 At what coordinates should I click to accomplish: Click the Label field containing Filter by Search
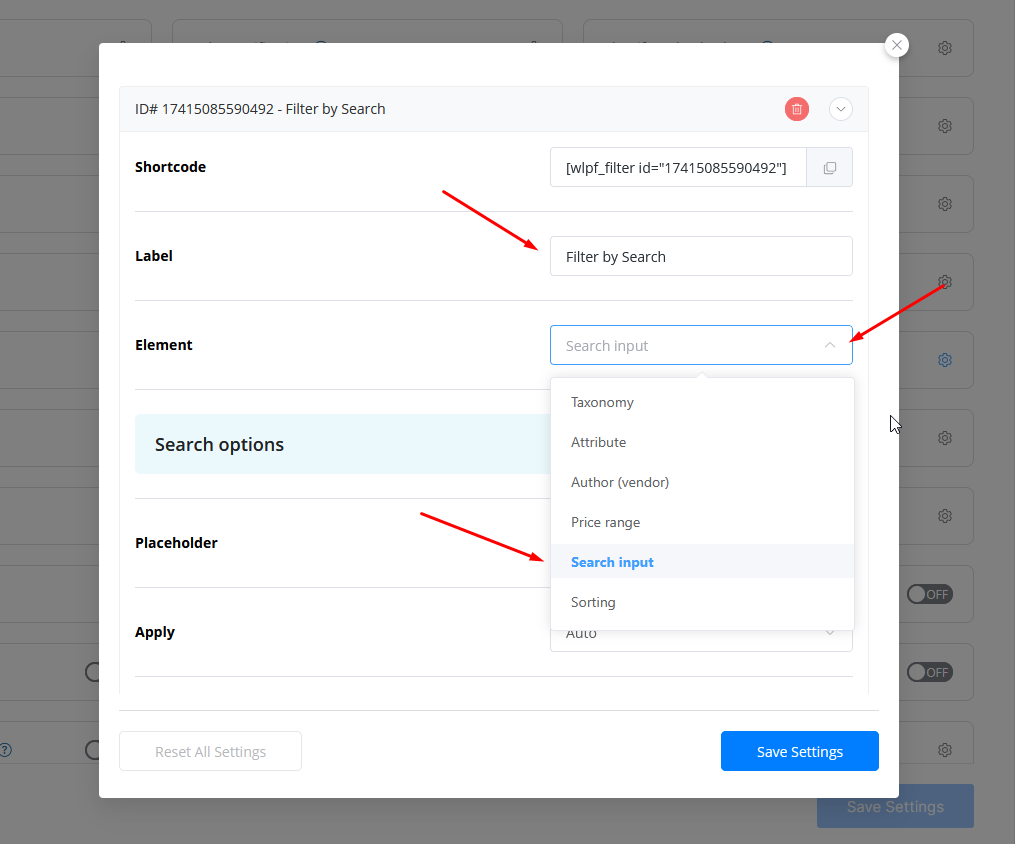700,256
